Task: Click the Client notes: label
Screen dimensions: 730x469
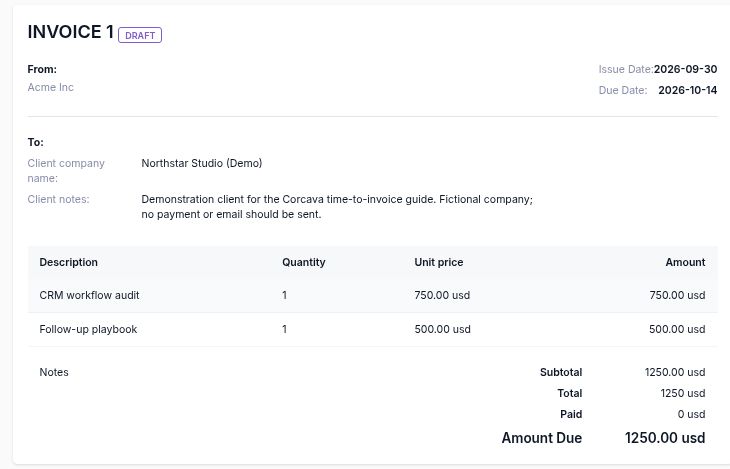Action: point(58,199)
